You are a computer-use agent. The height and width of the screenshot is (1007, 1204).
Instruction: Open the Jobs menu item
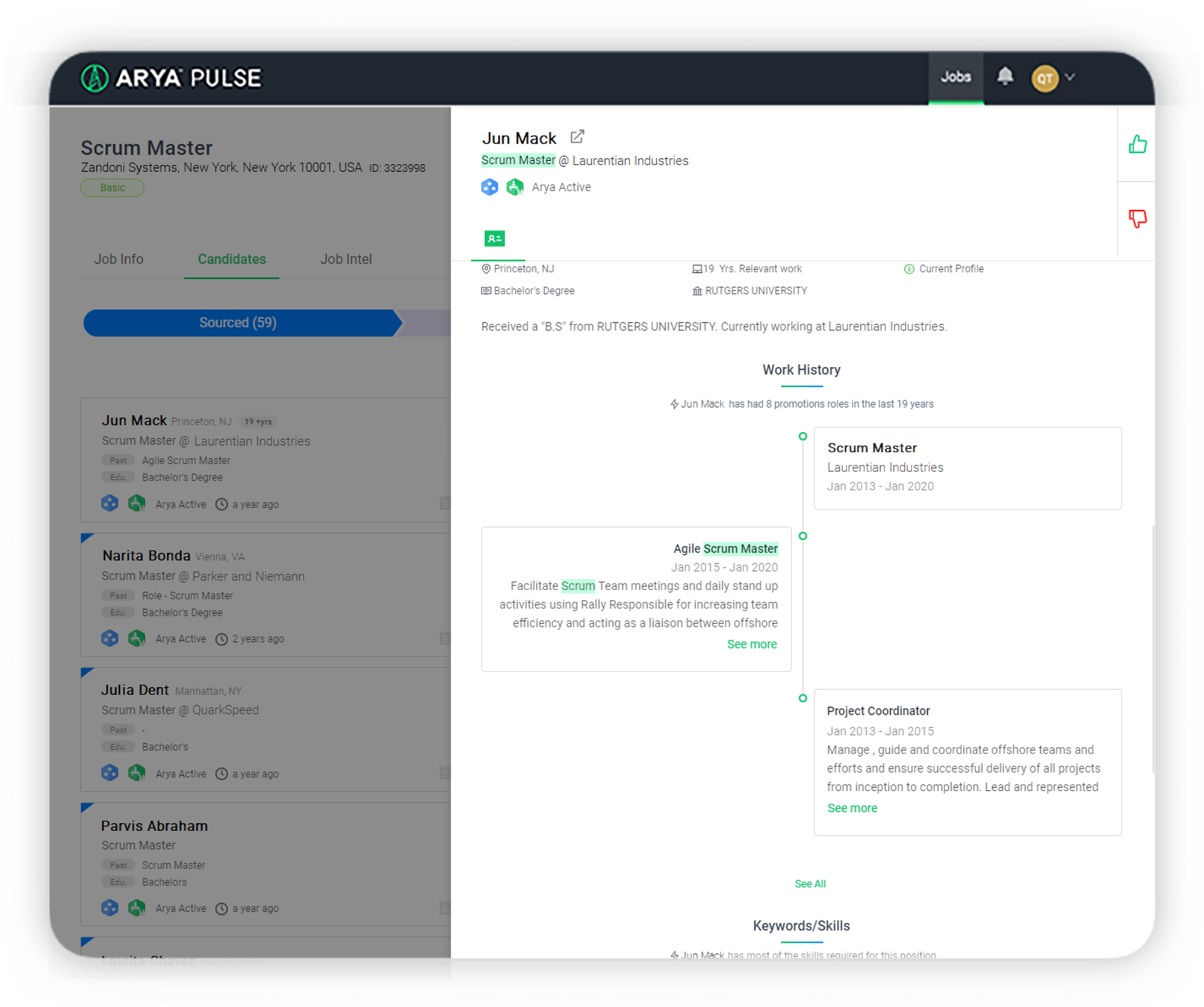click(x=955, y=77)
